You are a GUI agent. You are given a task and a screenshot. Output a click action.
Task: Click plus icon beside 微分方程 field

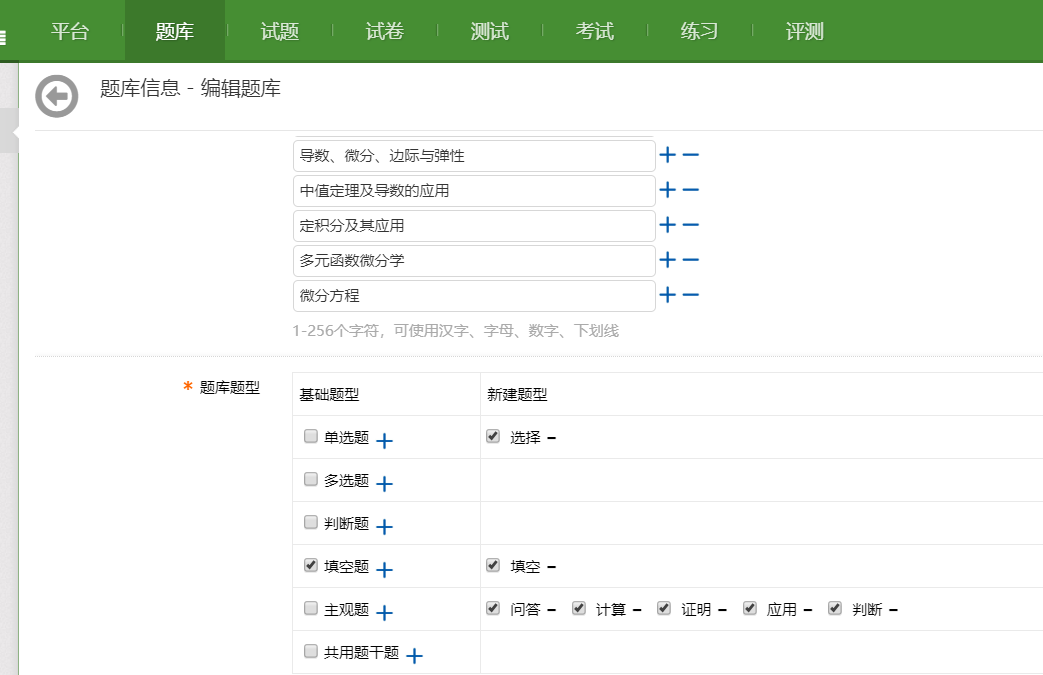(667, 295)
